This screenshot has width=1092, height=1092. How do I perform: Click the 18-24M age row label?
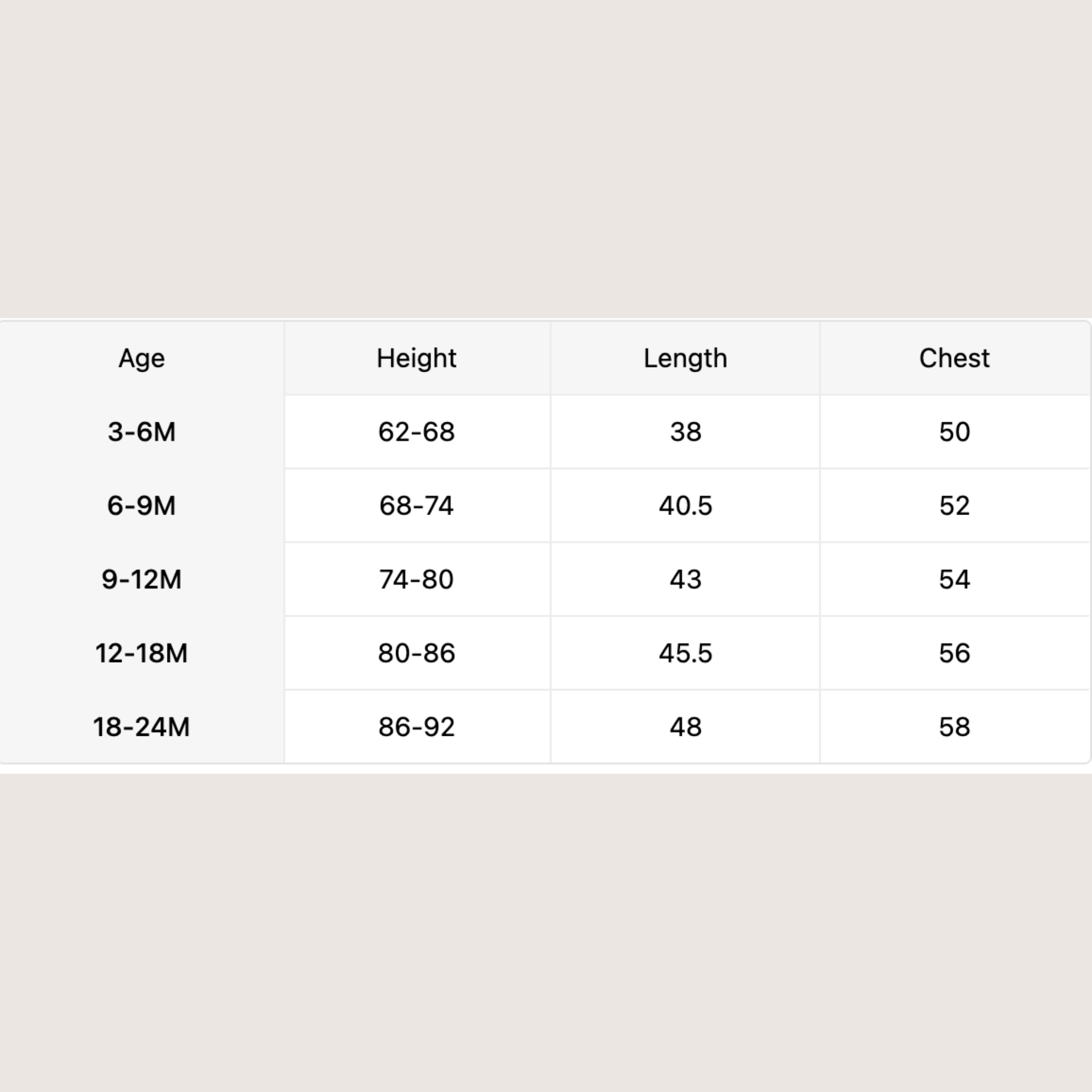click(x=141, y=727)
